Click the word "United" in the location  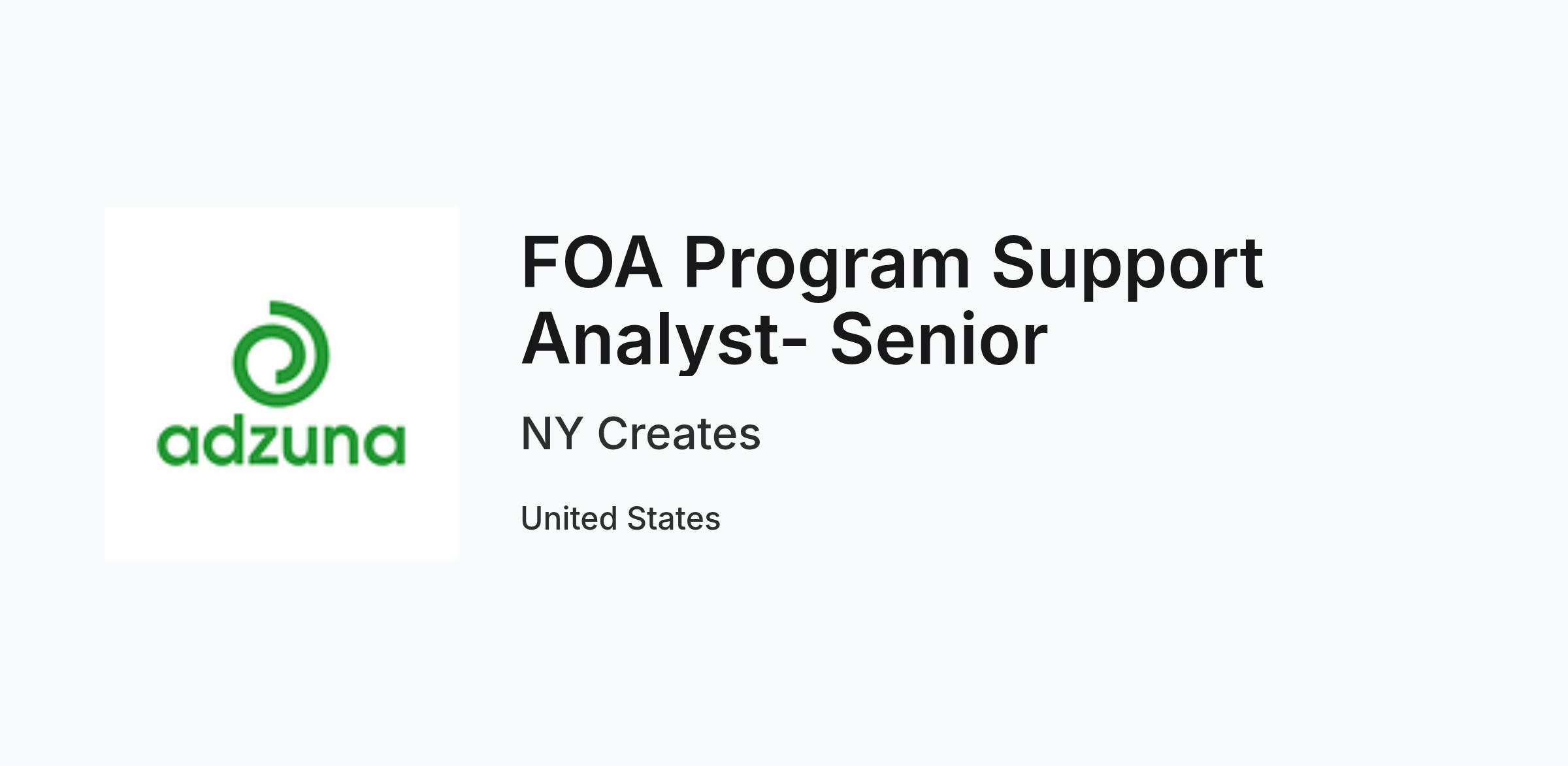click(569, 519)
